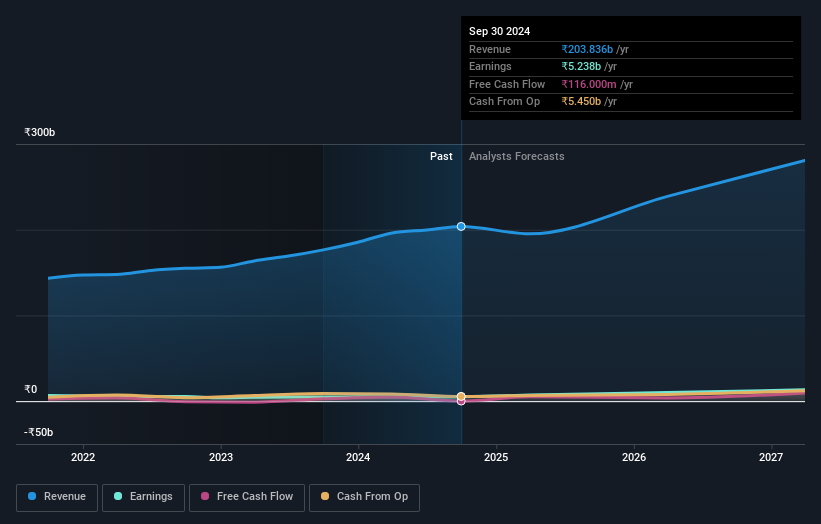Select the 2024 x-axis label

358,457
